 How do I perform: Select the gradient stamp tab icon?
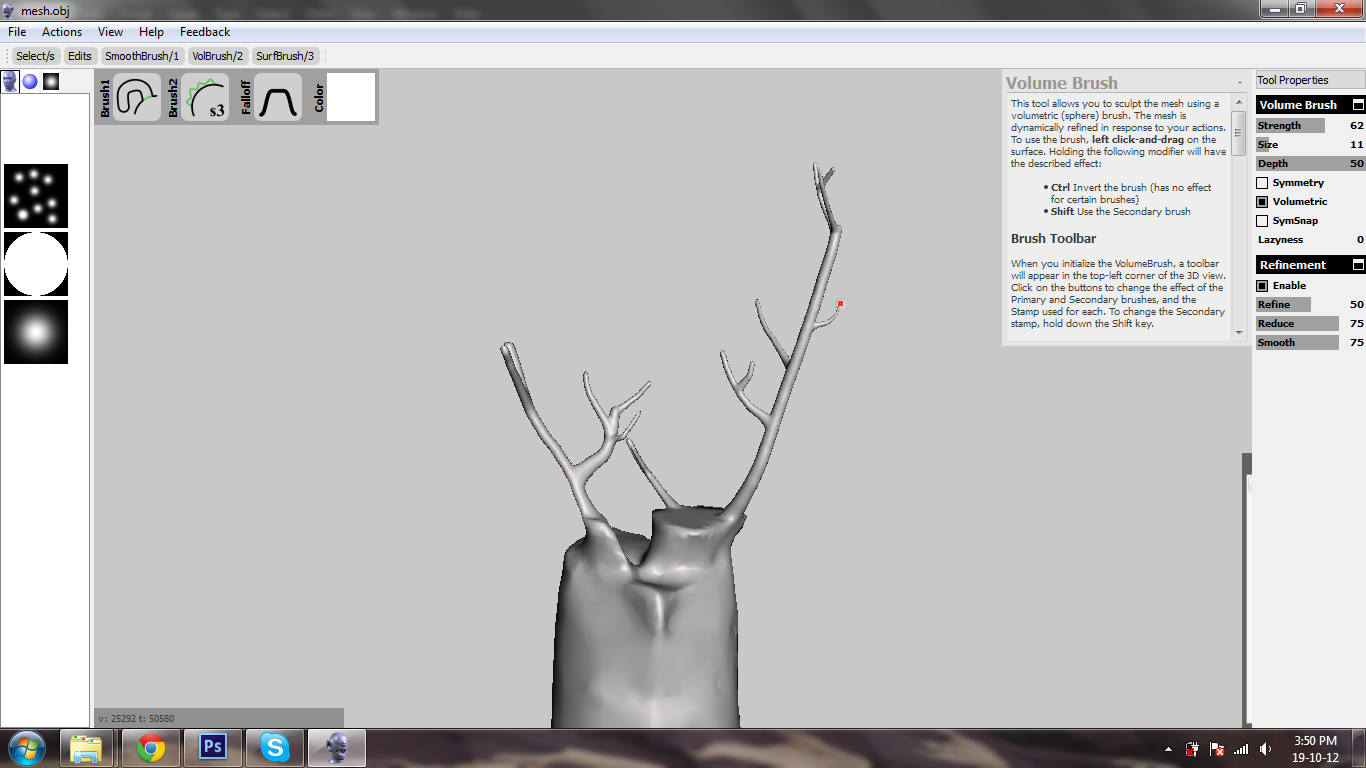[51, 81]
